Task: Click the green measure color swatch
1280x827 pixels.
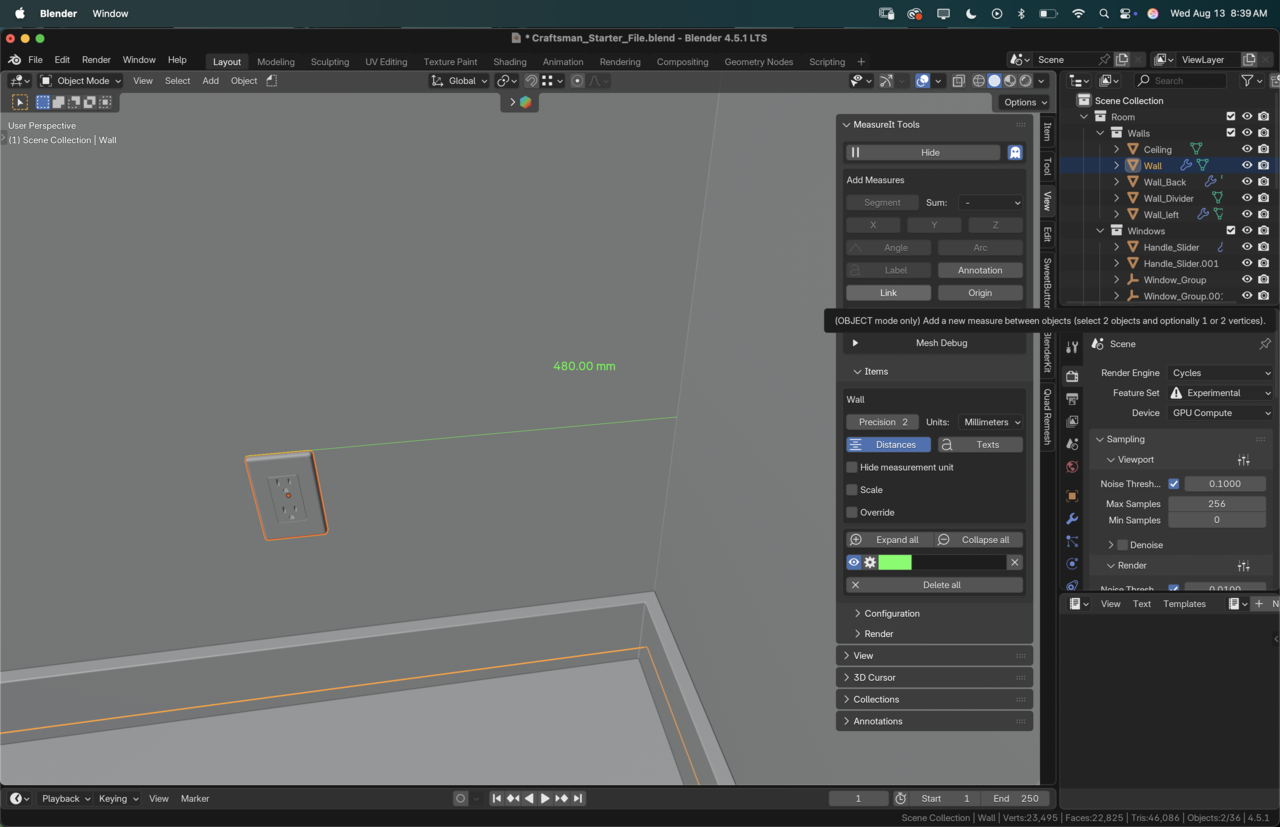Action: coord(895,563)
